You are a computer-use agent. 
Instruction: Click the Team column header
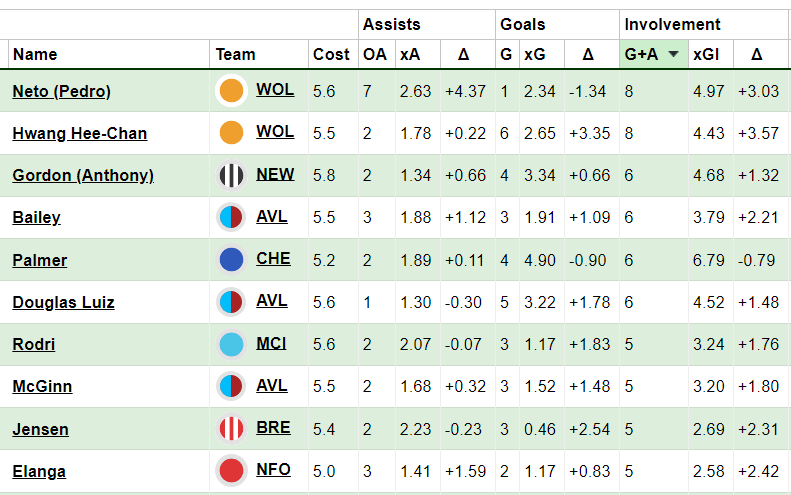(236, 55)
